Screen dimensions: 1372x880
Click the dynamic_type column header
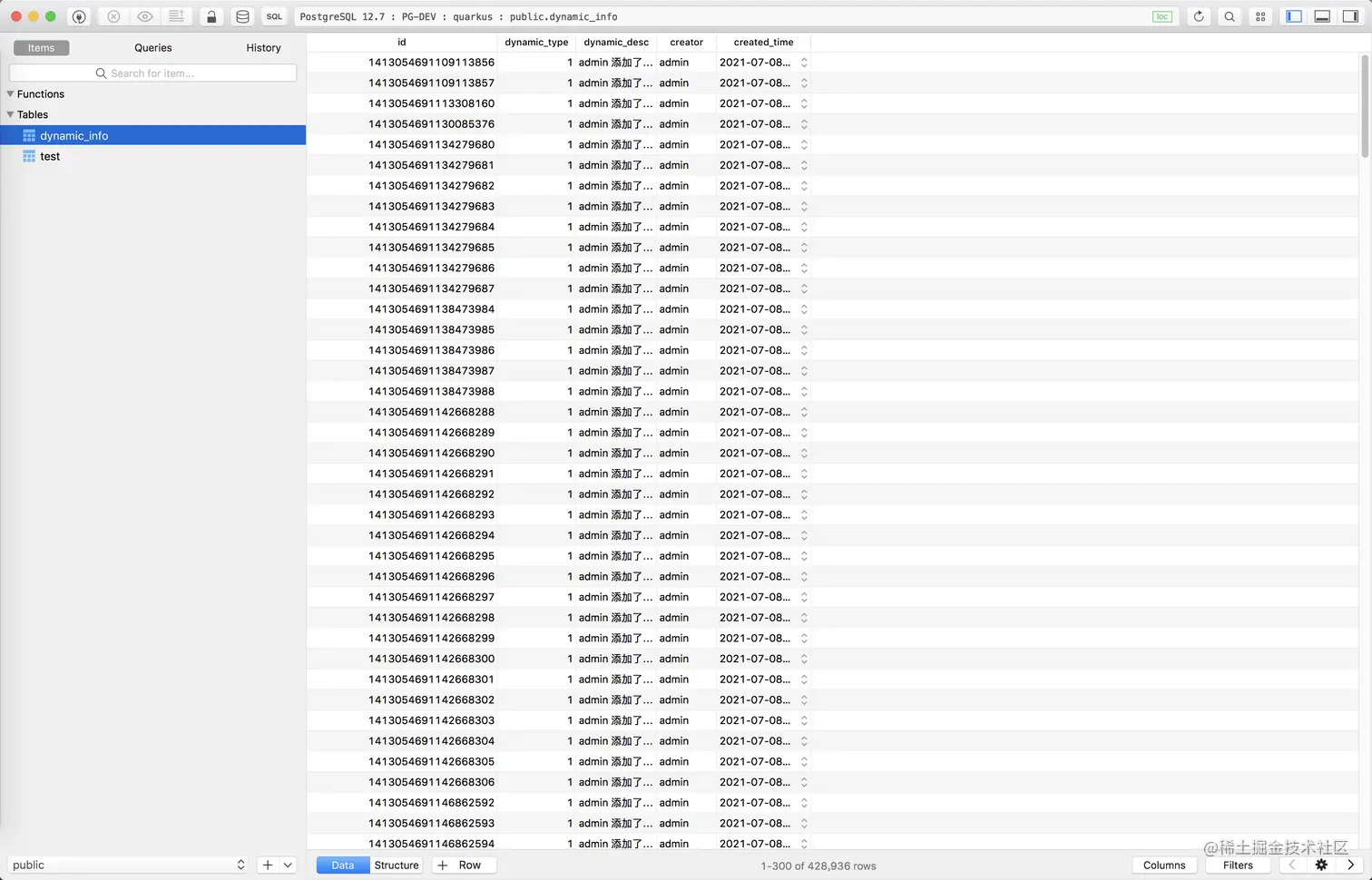click(536, 42)
